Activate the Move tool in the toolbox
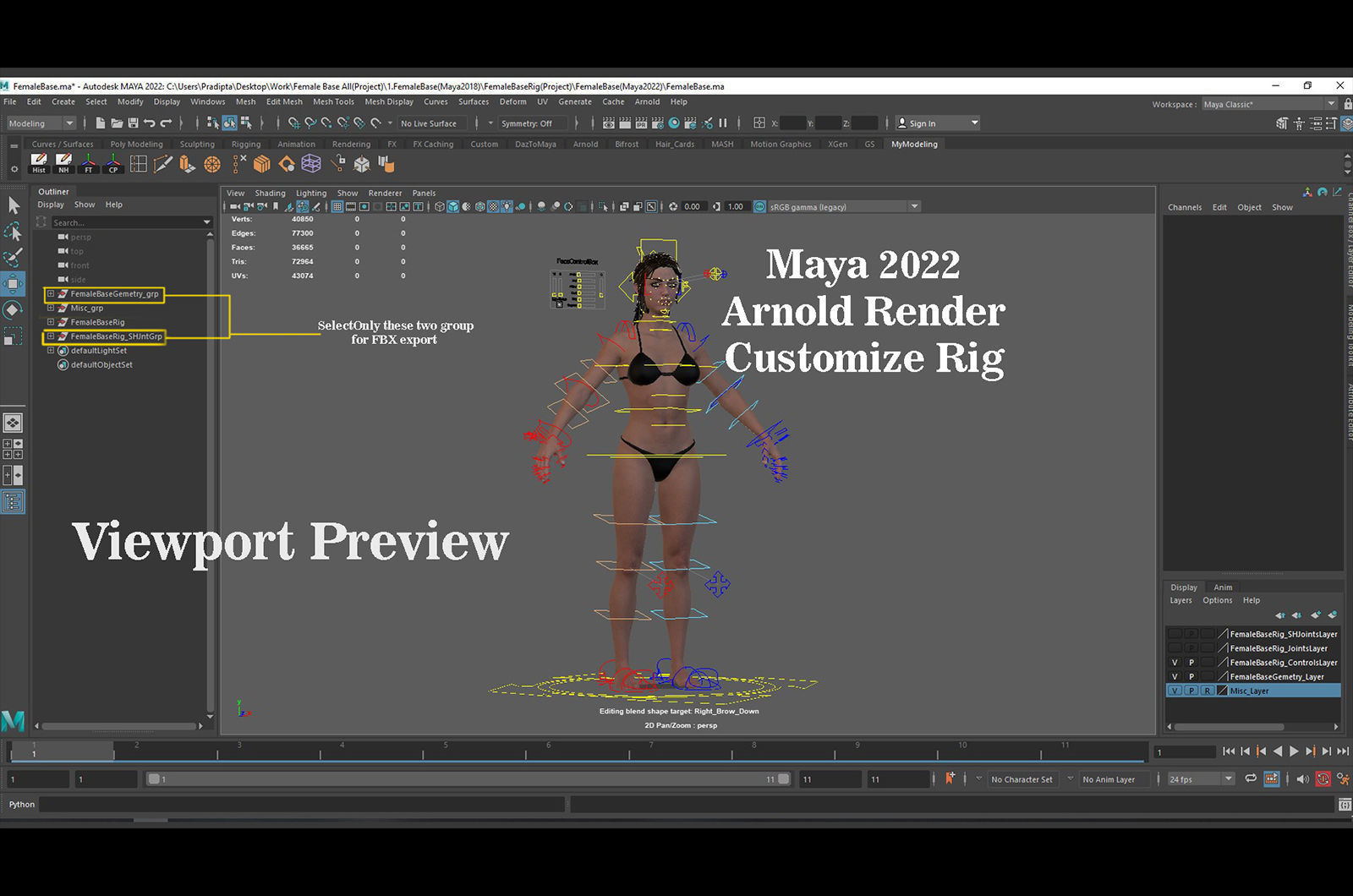Image resolution: width=1353 pixels, height=896 pixels. coord(13,283)
